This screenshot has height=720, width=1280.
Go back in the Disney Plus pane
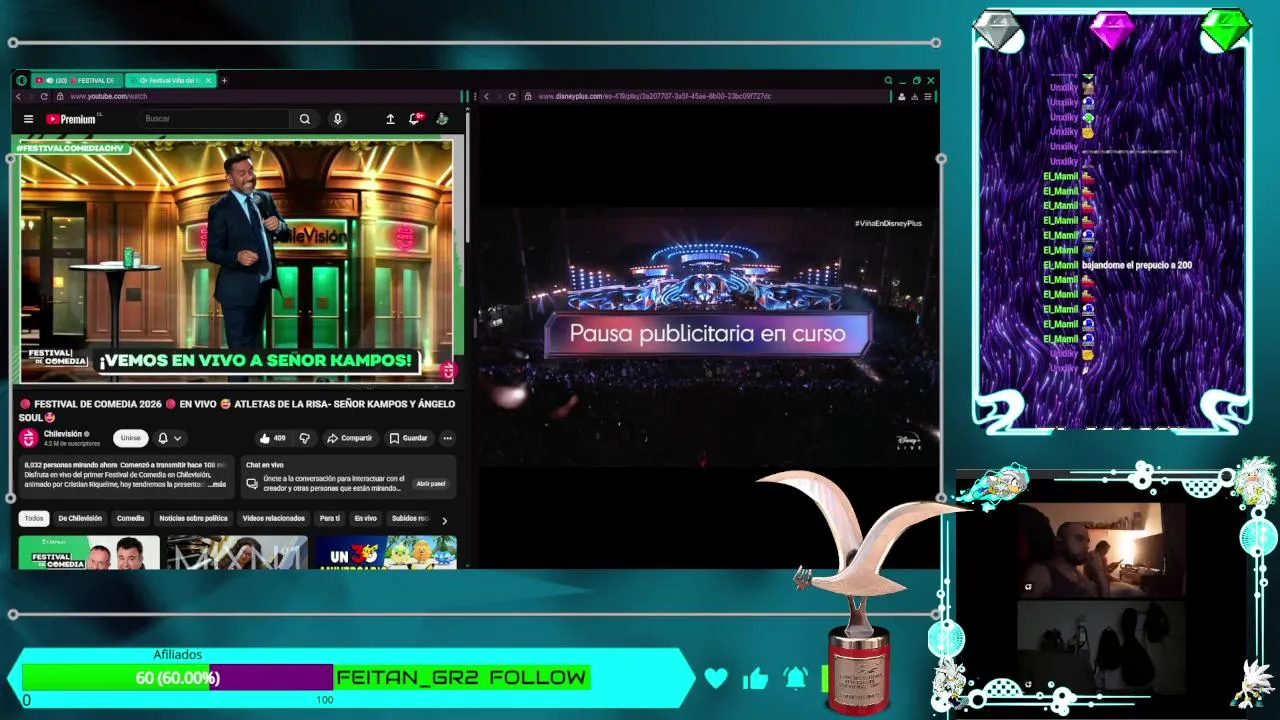486,97
